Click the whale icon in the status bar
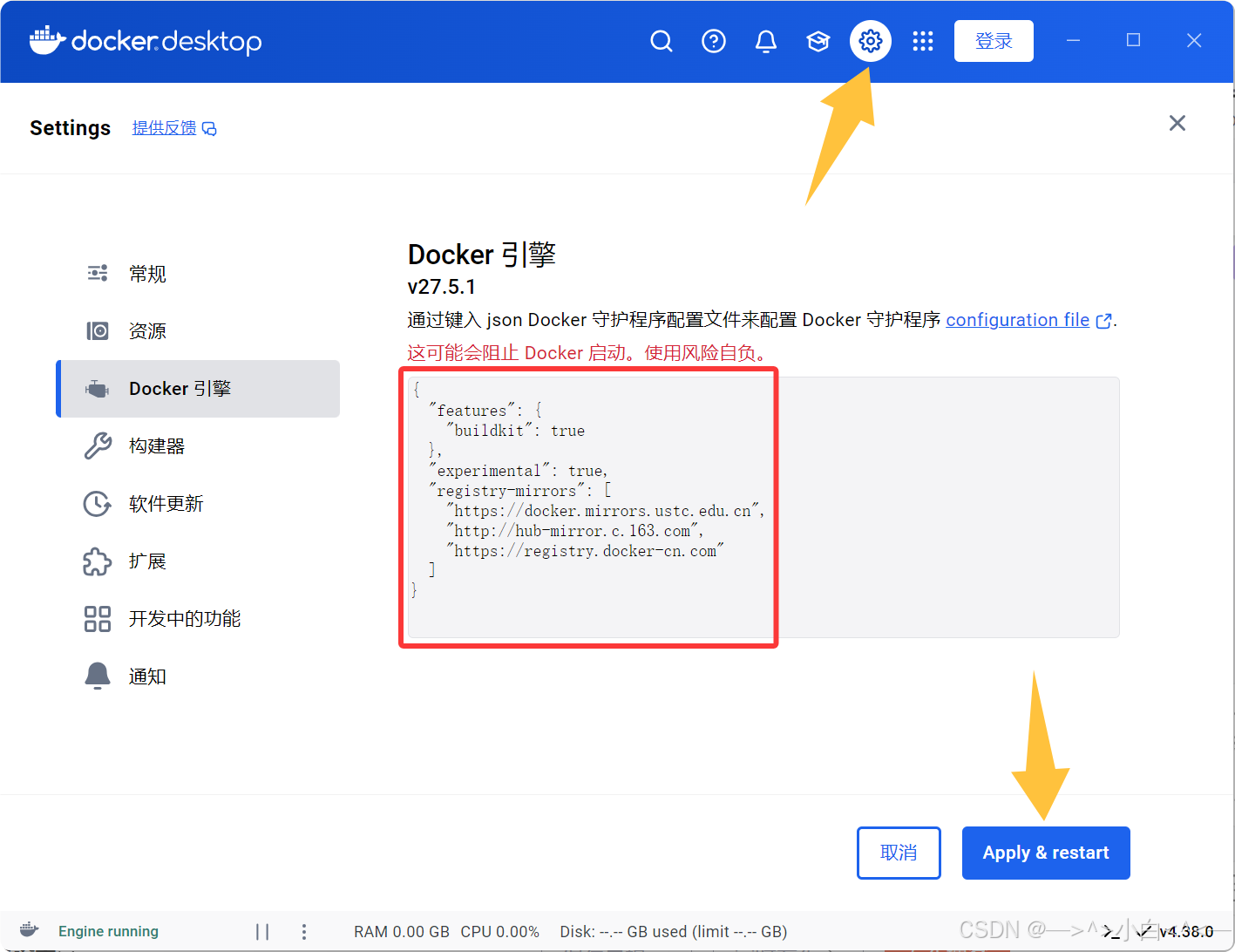Screen dimensions: 1235x952 click(x=28, y=930)
